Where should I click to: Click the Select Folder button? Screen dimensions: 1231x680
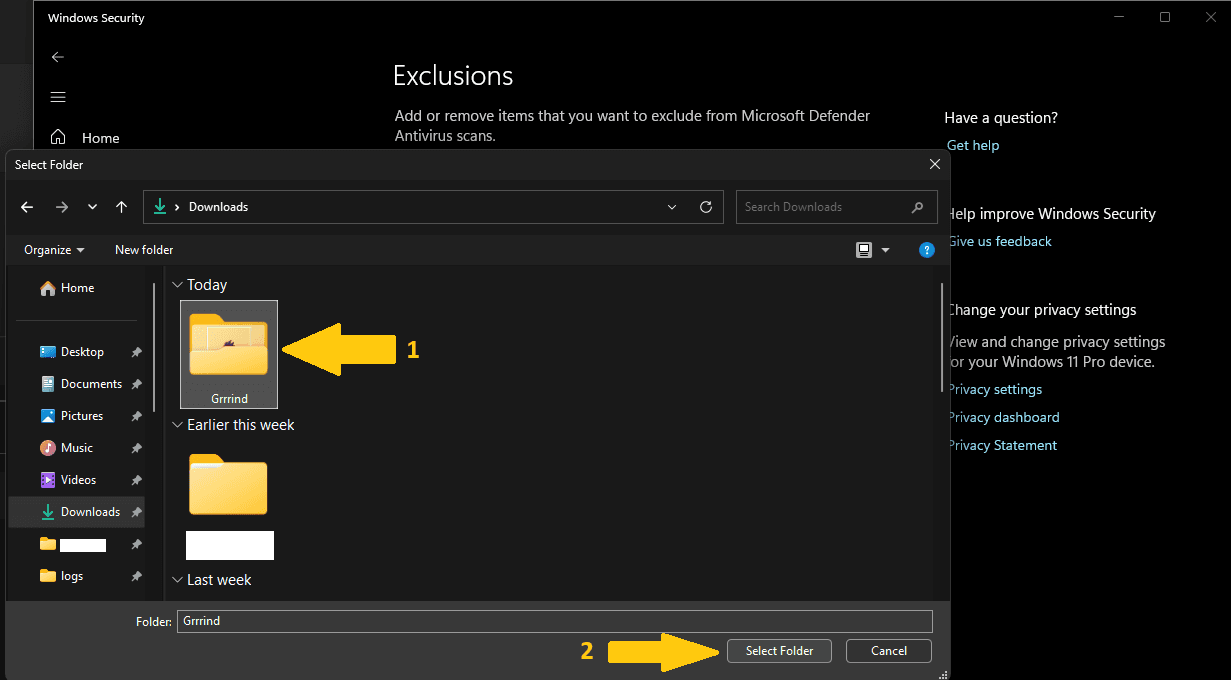779,651
